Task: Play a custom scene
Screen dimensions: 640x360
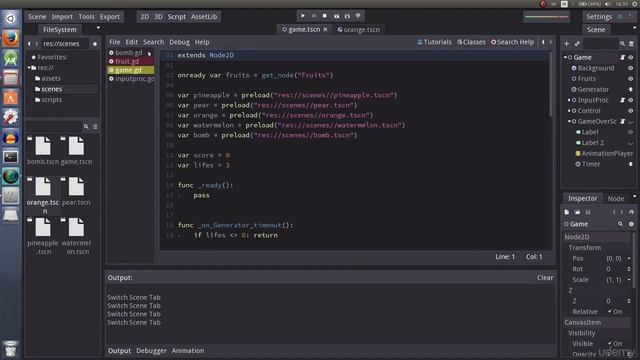Action: pyautogui.click(x=347, y=16)
